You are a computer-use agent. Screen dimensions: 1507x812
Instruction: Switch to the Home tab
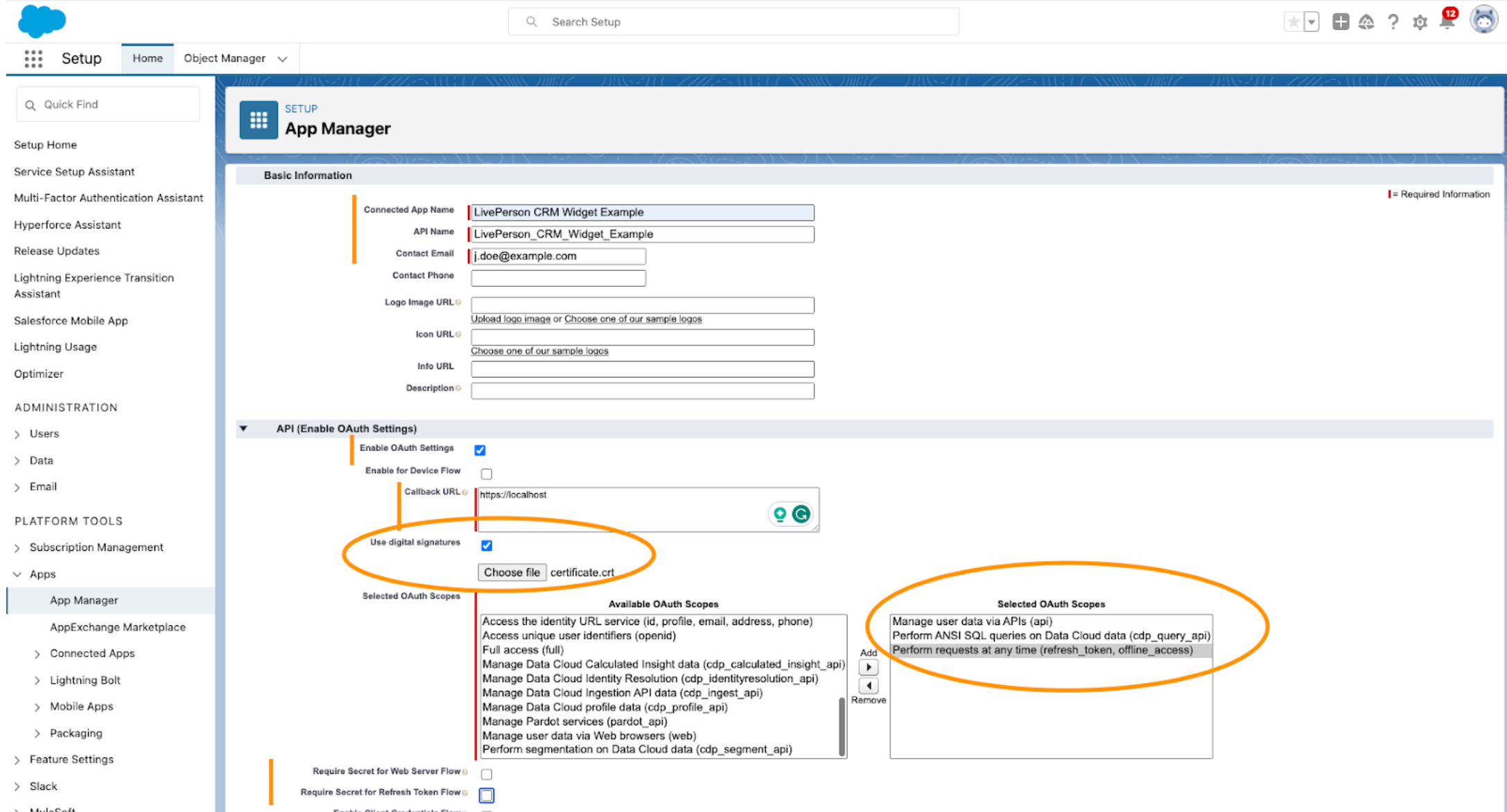pos(148,58)
